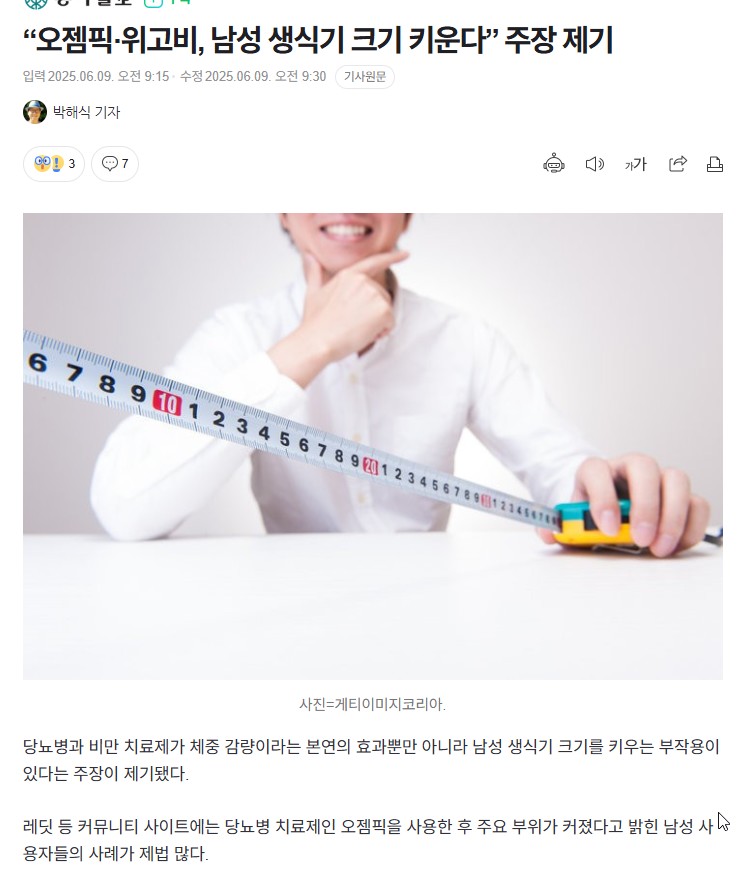Click the 기사원문 button
Screen dimensions: 742x873
click(365, 77)
